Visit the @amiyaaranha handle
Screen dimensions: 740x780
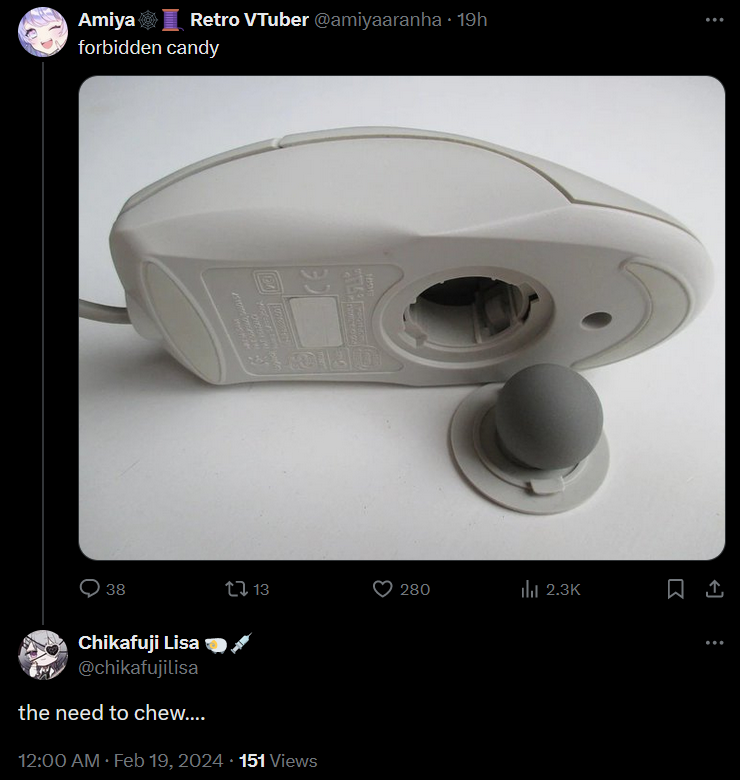tap(377, 20)
